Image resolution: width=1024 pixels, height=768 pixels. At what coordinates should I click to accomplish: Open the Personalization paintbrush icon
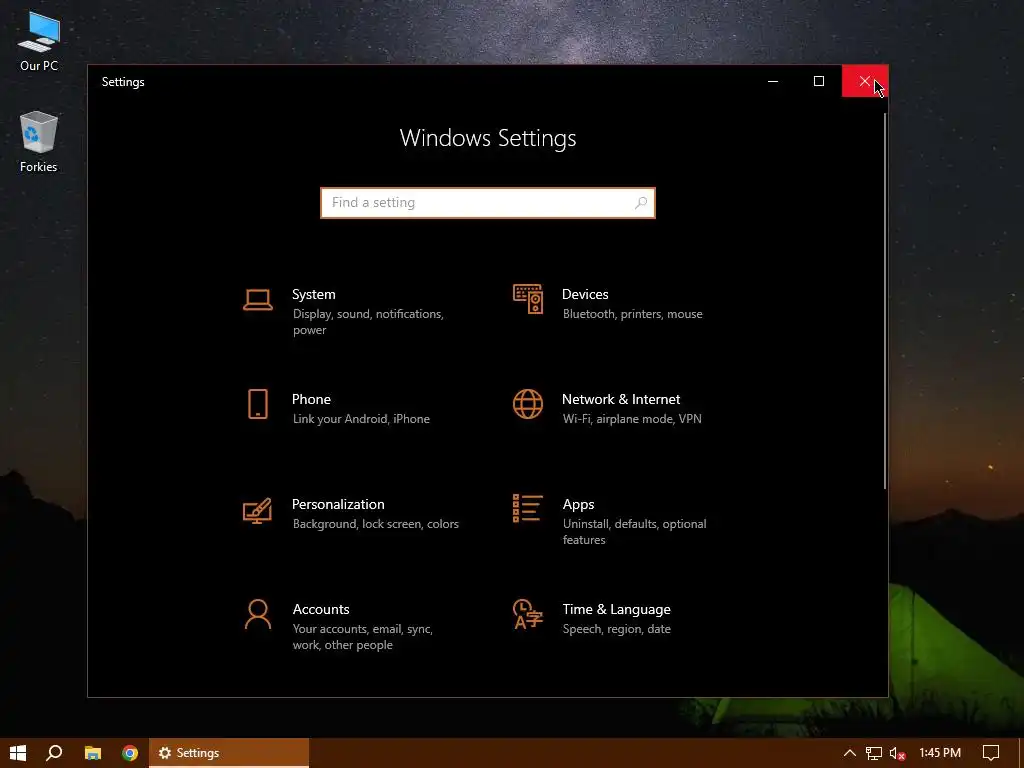(x=257, y=511)
